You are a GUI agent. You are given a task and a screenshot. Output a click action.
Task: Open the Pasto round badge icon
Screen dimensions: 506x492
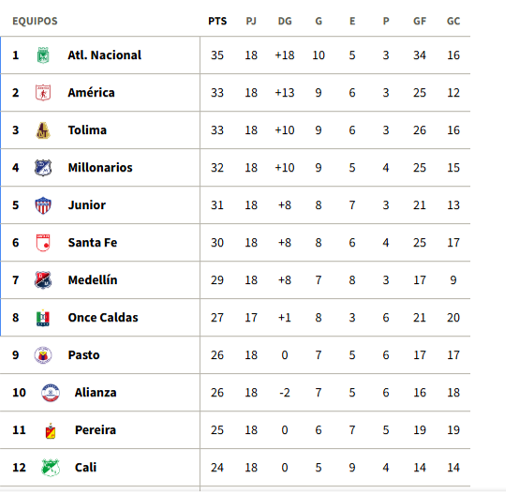click(x=43, y=355)
